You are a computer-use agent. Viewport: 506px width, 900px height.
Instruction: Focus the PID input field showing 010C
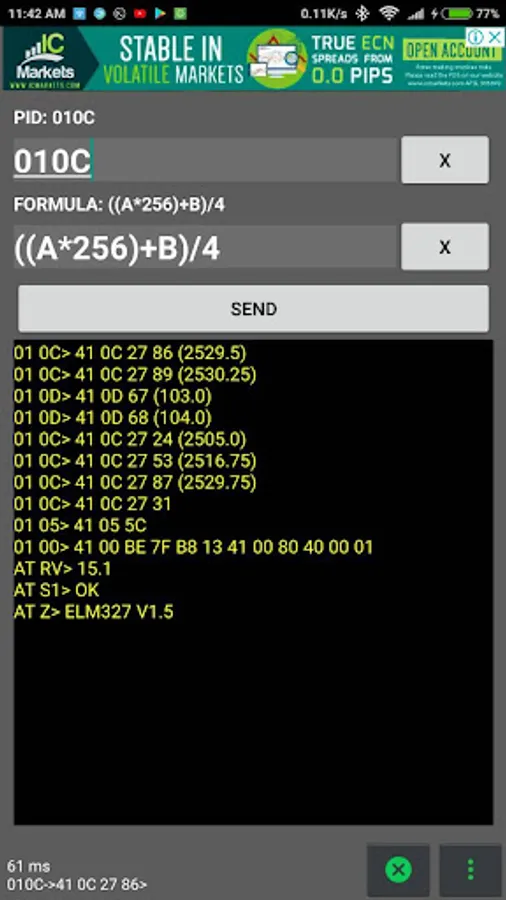205,161
